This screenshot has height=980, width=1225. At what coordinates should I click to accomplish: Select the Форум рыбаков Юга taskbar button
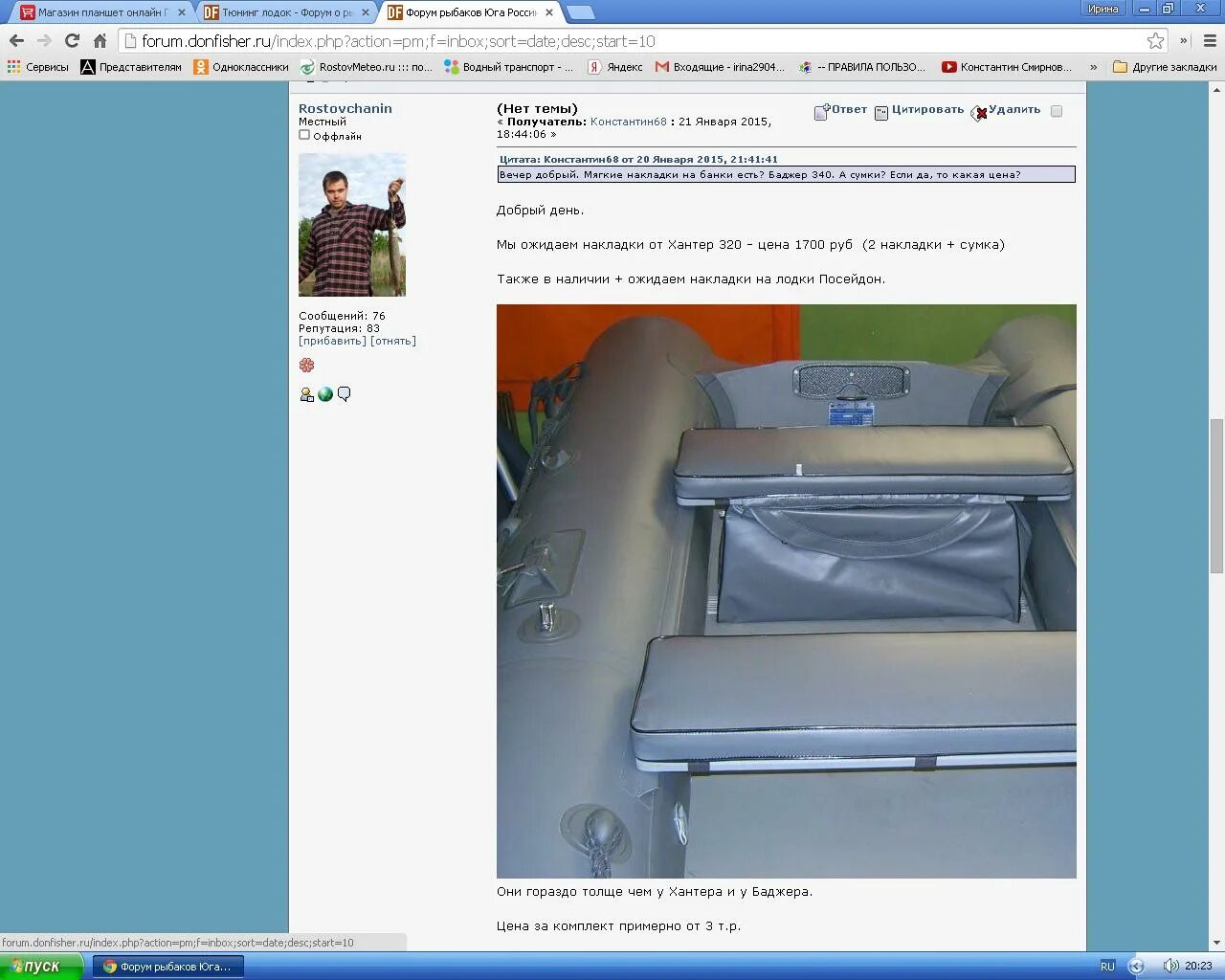point(168,967)
